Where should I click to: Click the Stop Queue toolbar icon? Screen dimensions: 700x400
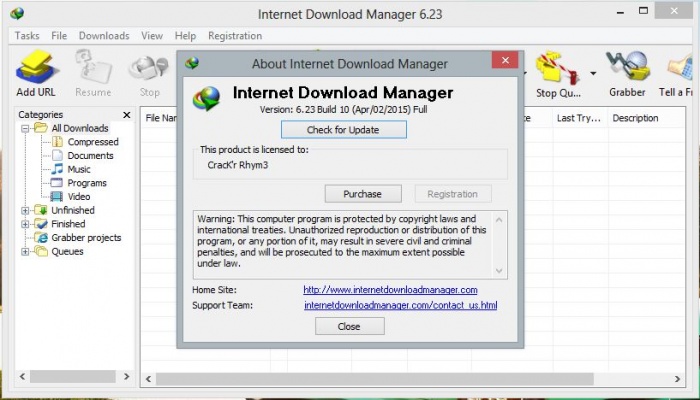[x=557, y=68]
